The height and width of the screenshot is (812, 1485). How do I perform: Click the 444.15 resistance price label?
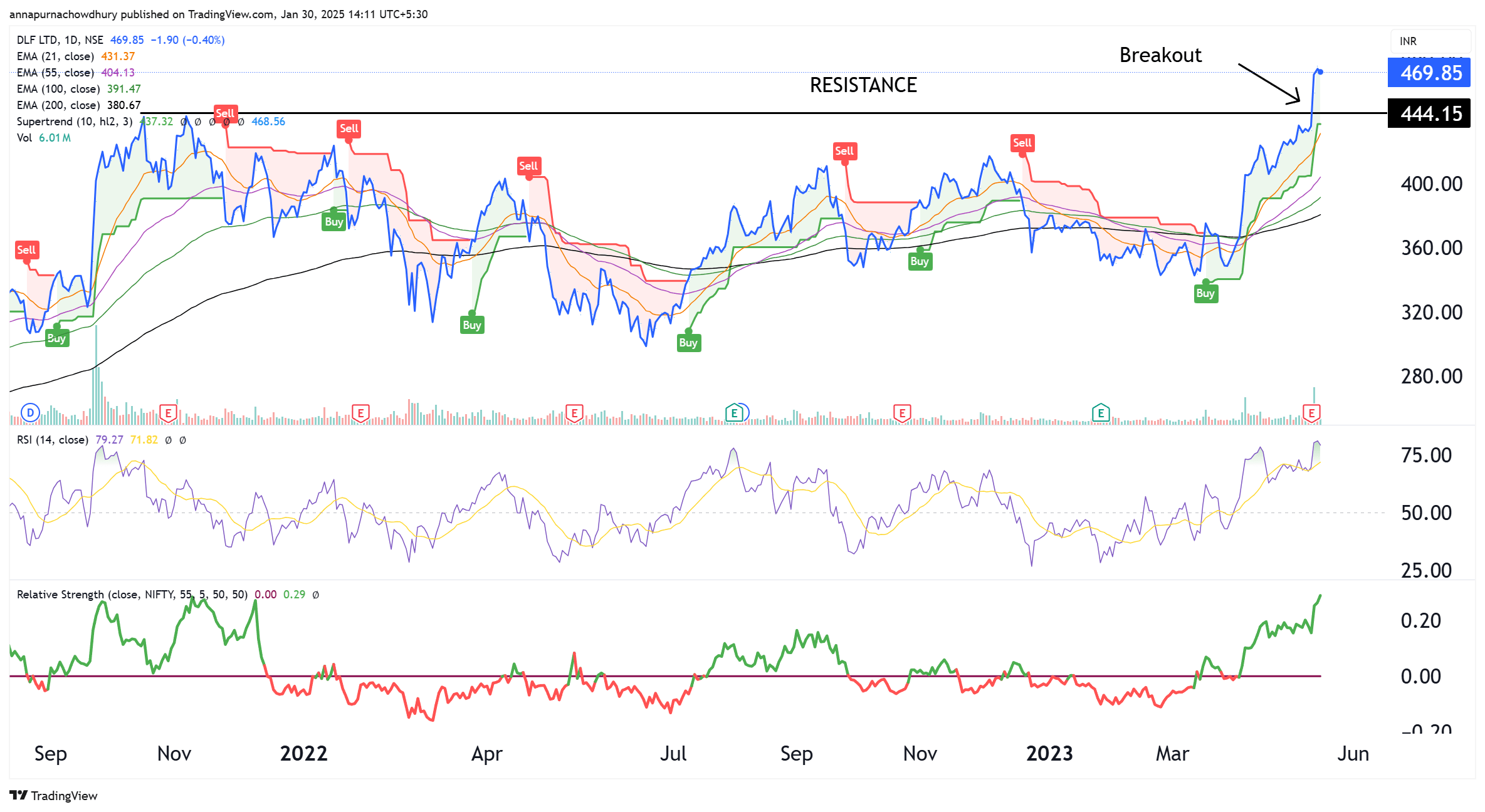(1430, 113)
